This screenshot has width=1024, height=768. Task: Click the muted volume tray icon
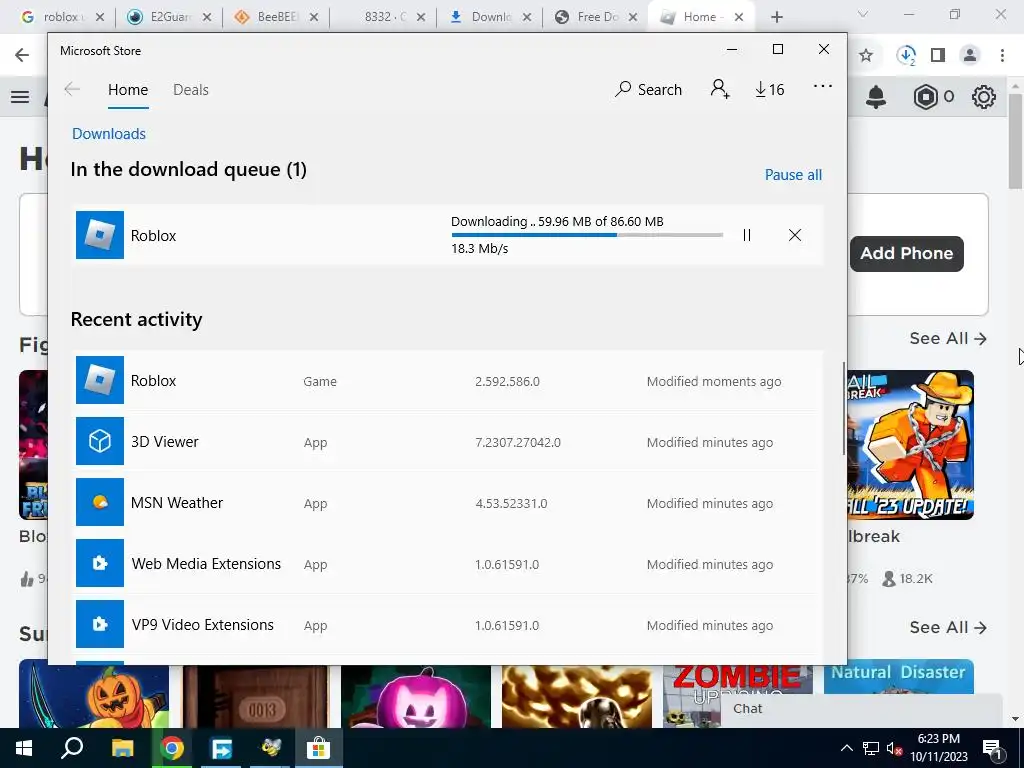click(x=894, y=748)
